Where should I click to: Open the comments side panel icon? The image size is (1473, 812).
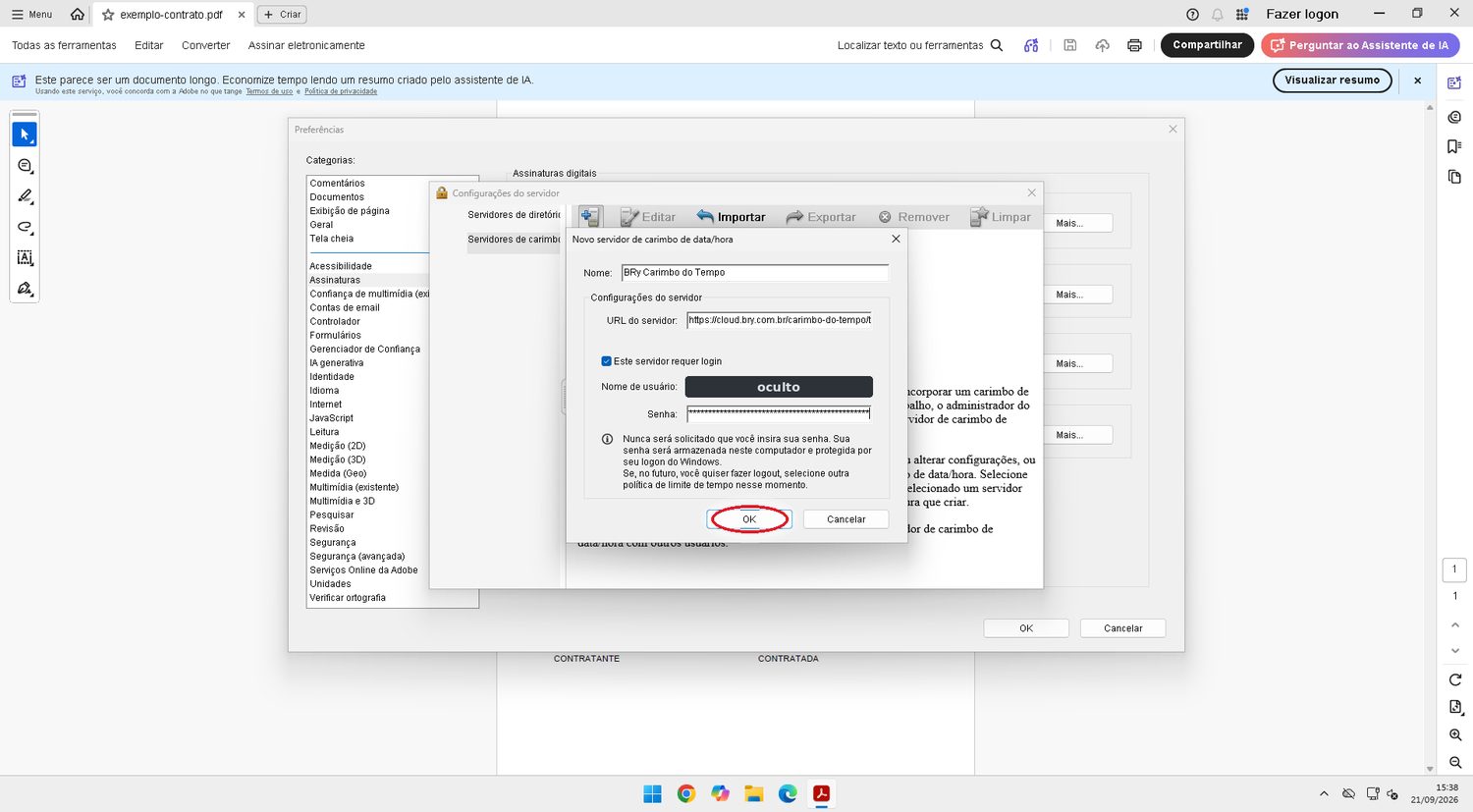[x=1454, y=117]
